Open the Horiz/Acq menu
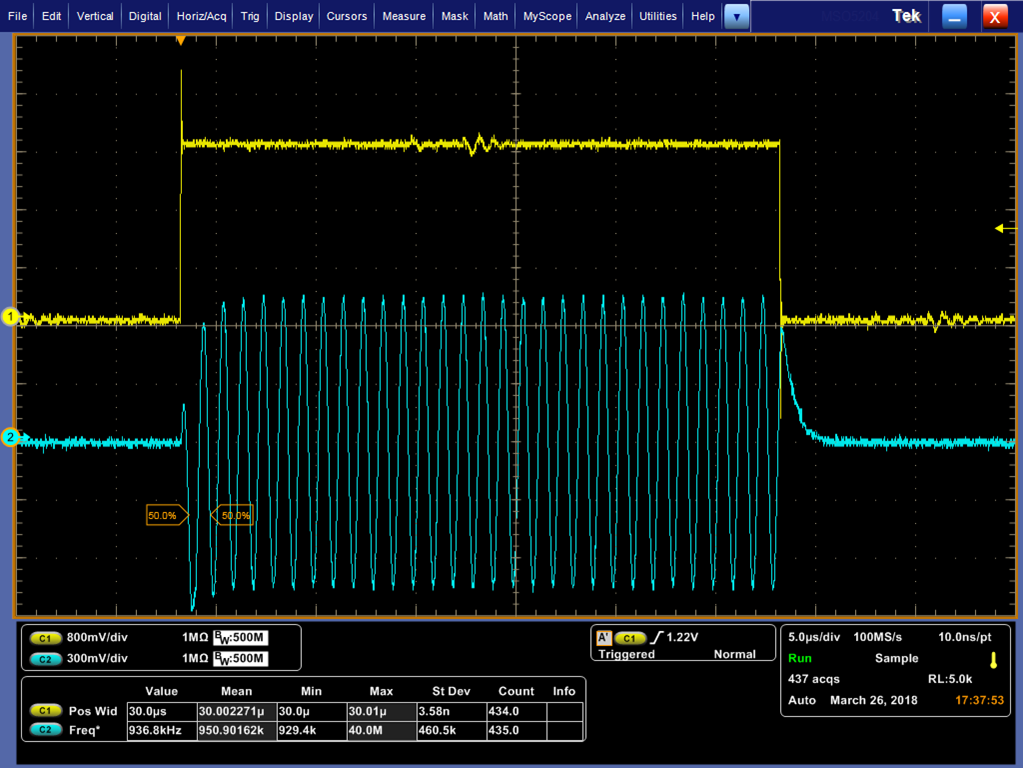Image resolution: width=1023 pixels, height=768 pixels. [201, 16]
